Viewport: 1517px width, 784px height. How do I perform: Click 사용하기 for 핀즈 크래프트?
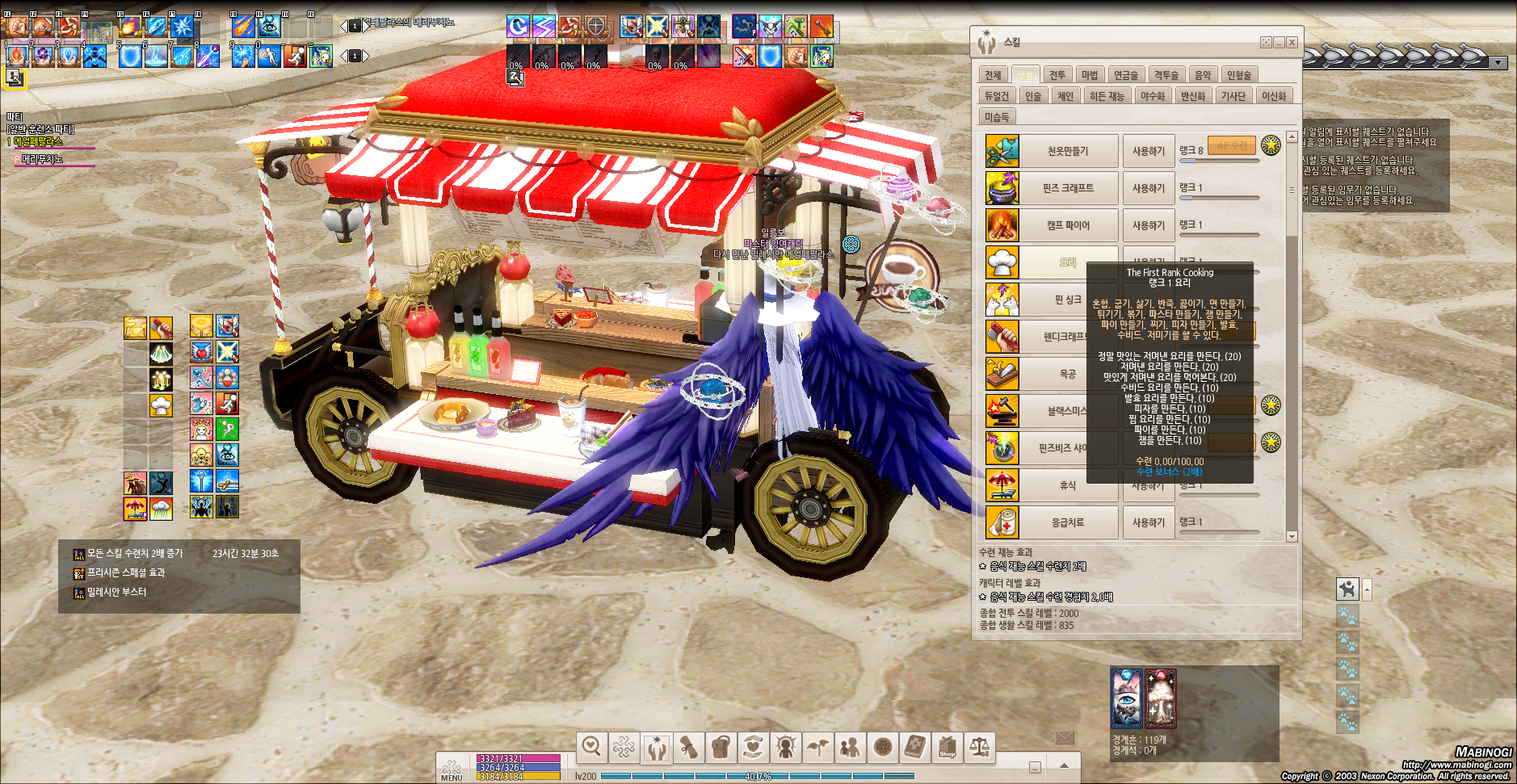click(x=1149, y=188)
